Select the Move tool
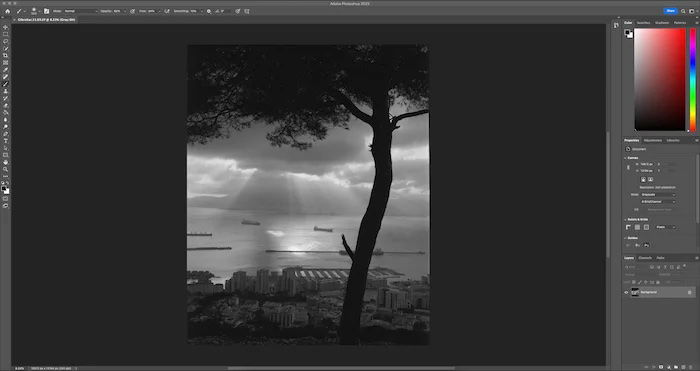 (5, 27)
